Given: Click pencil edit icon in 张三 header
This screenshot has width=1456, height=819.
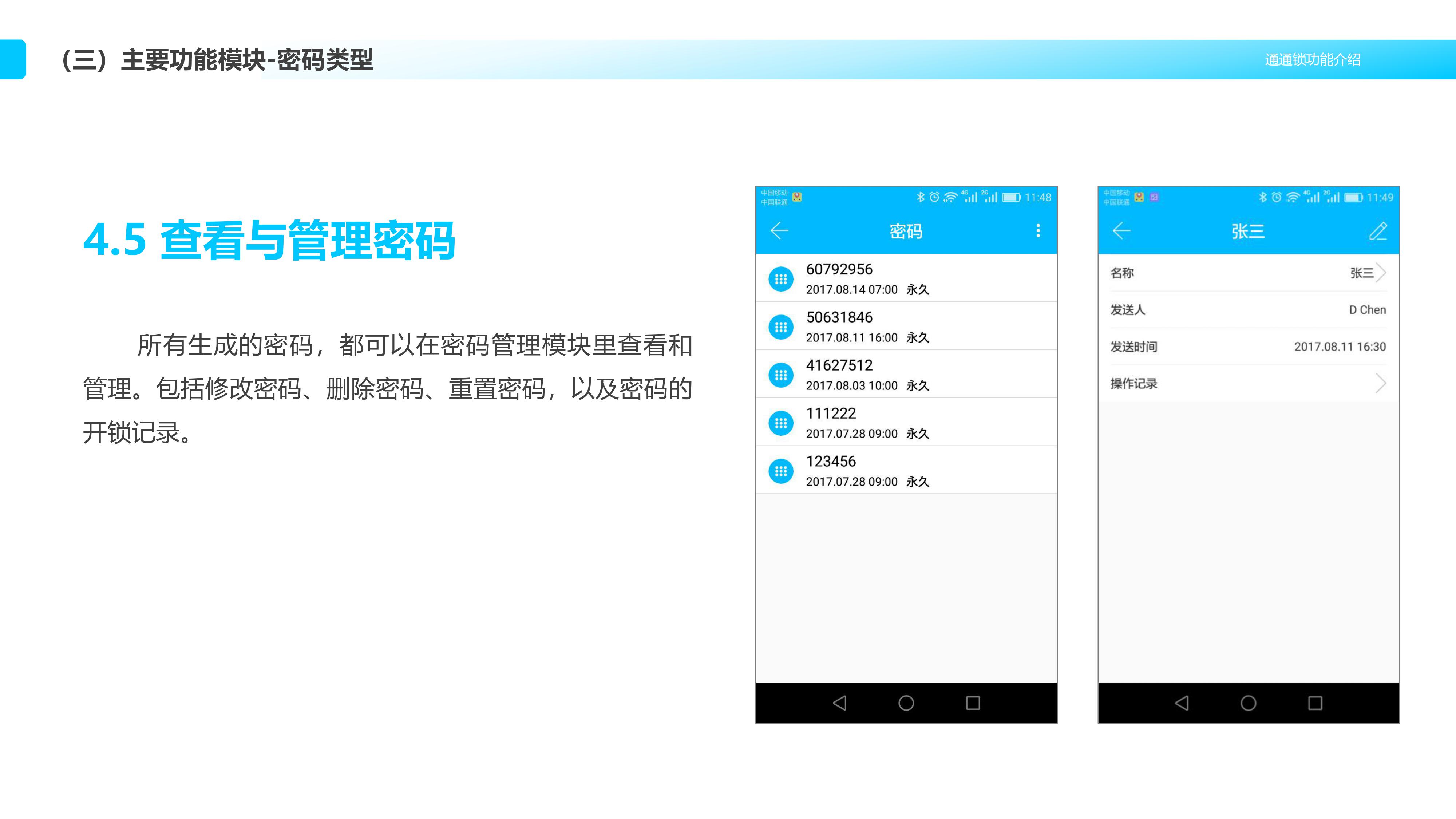Looking at the screenshot, I should pos(1378,231).
